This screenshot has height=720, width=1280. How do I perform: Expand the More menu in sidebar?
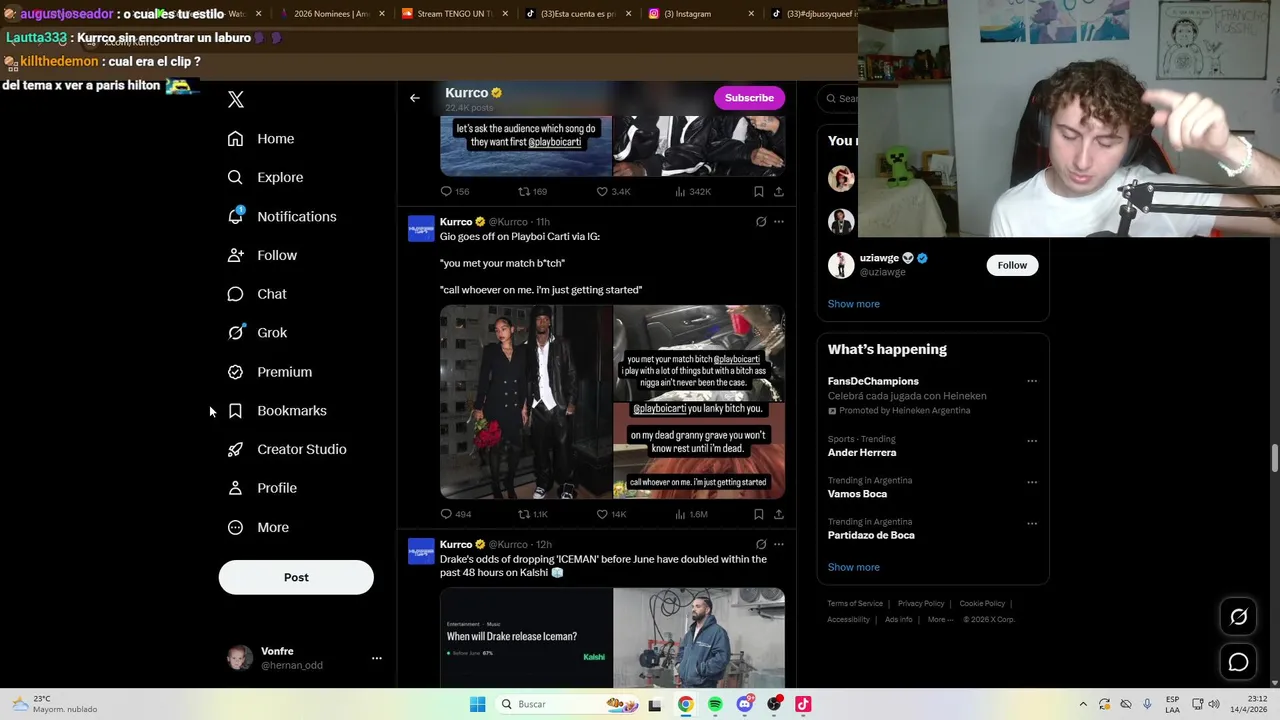(258, 527)
